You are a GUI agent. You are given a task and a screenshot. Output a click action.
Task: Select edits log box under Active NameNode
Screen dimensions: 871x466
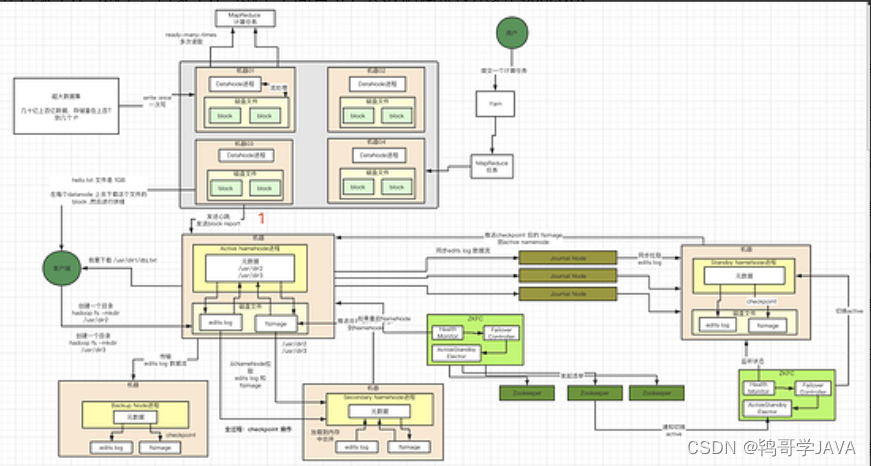(x=221, y=322)
